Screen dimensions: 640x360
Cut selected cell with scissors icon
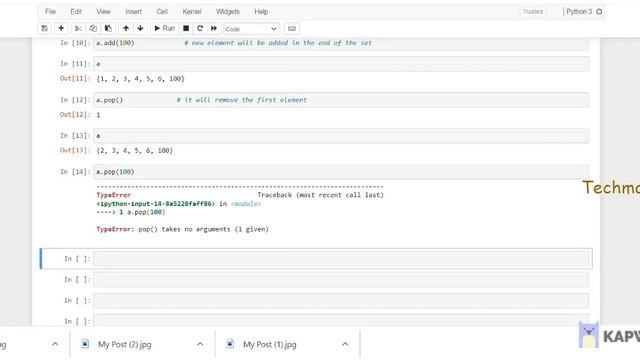[x=78, y=29]
